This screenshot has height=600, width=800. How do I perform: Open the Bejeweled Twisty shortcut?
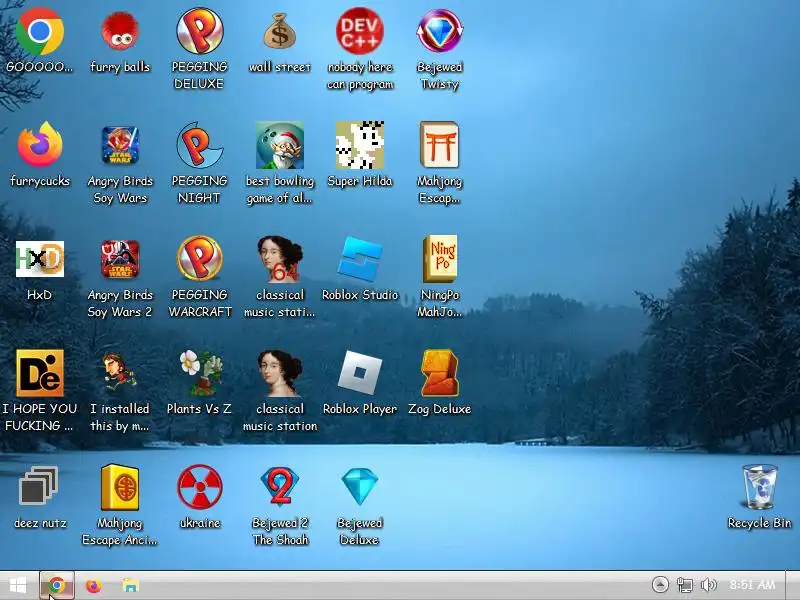coord(439,31)
